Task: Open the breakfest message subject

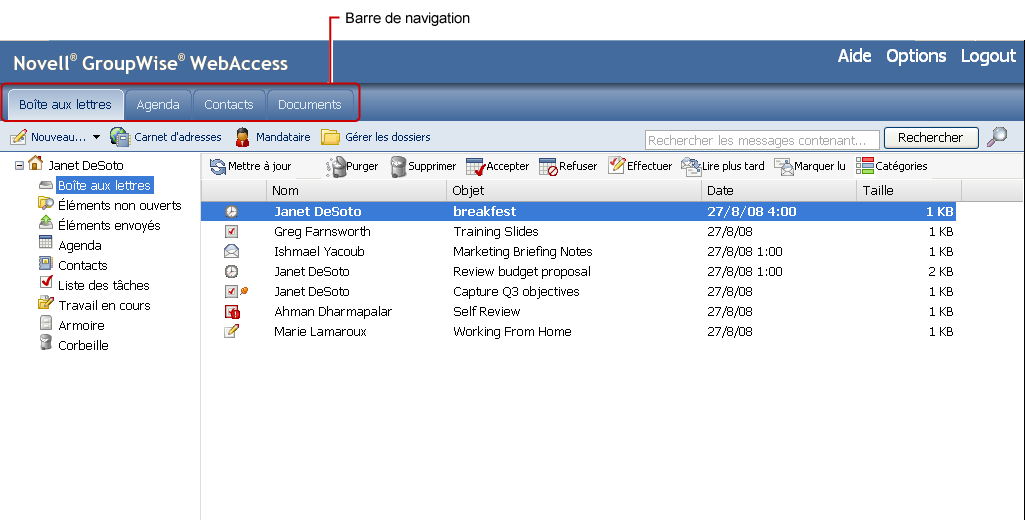Action: click(x=484, y=211)
